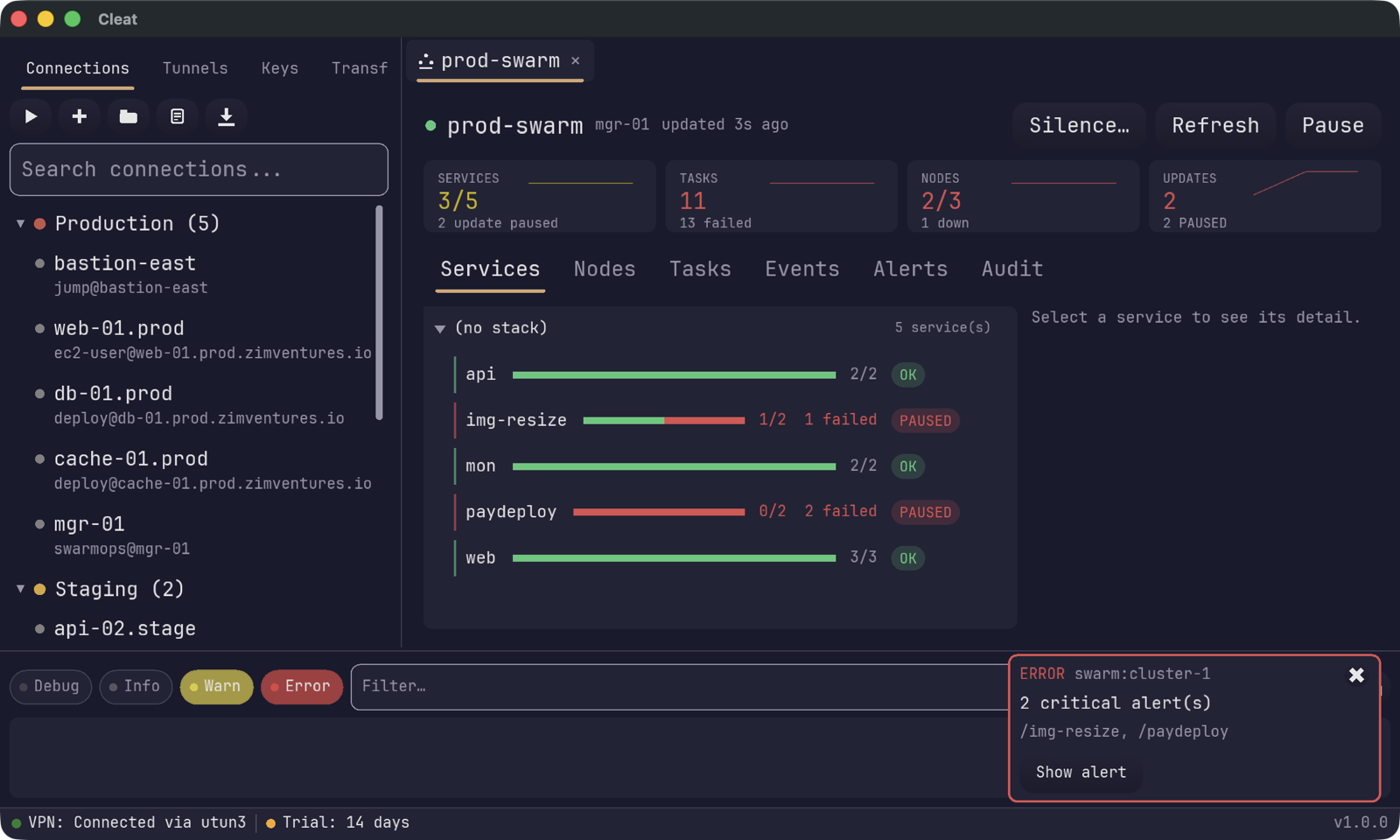Click the Search connections field
This screenshot has width=1400, height=840.
(199, 170)
